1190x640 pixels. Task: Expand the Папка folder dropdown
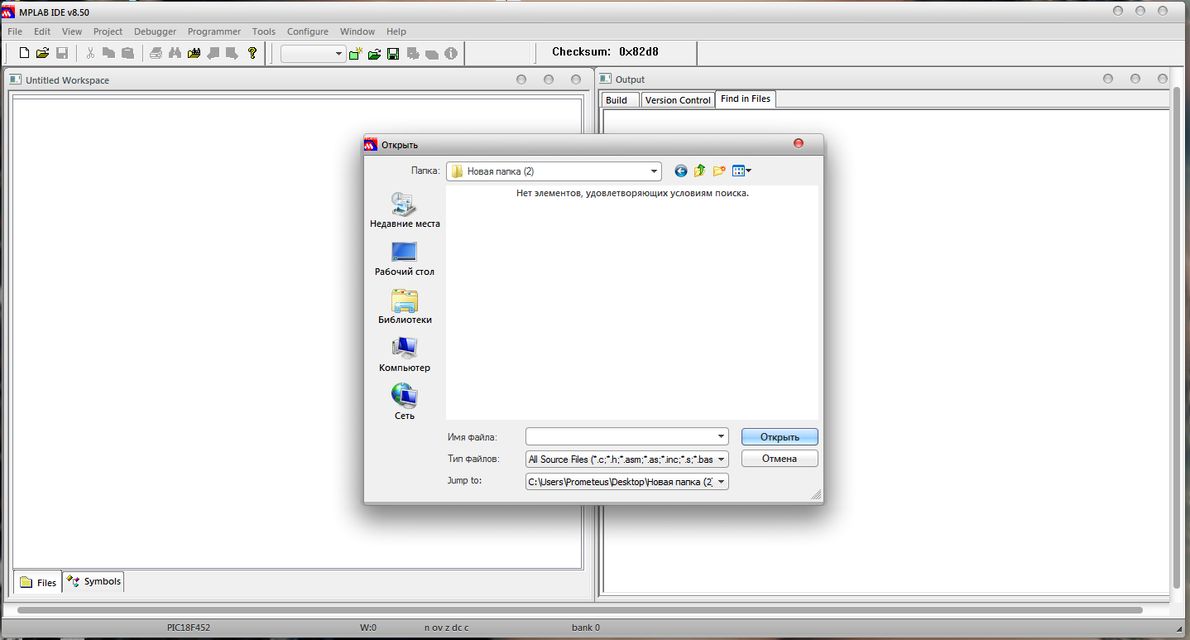pos(654,171)
